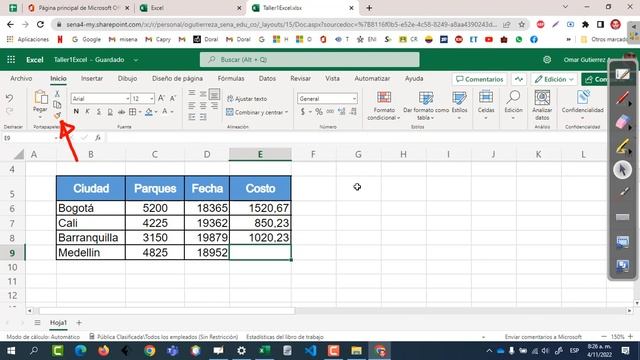Click the decrease decimals icon

coord(353,111)
